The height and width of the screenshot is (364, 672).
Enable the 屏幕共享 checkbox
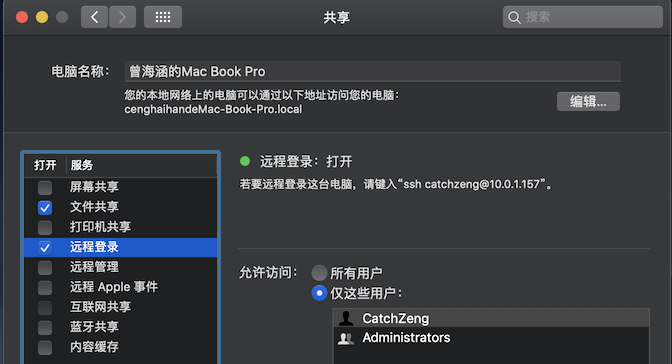point(45,187)
